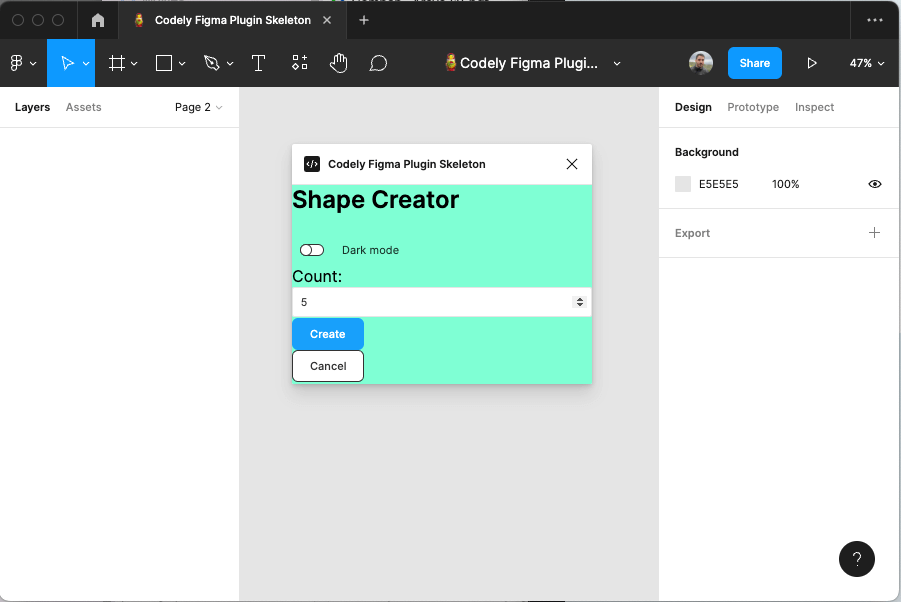
Task: Click the Count number stepper arrows
Action: point(579,302)
